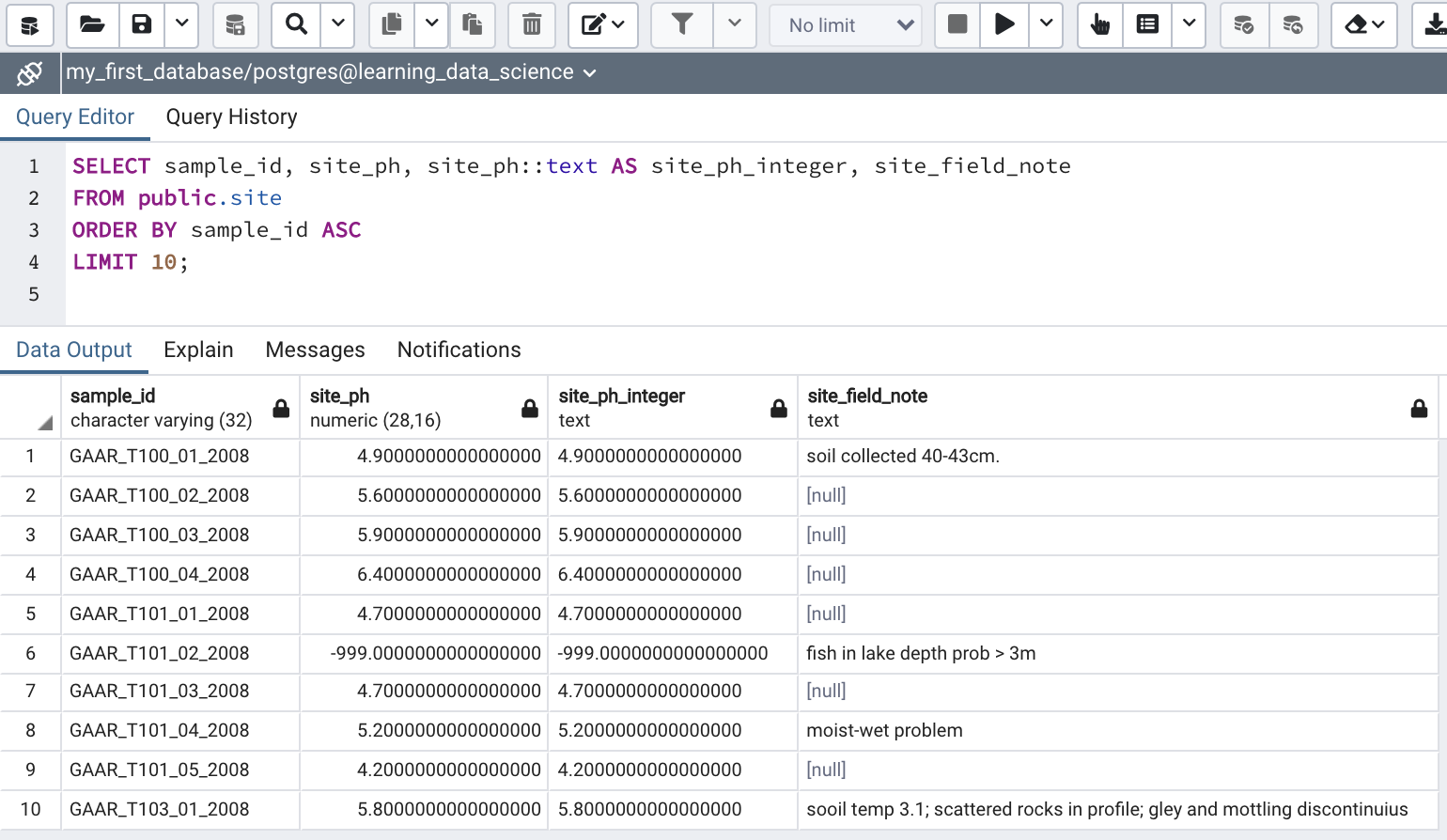Expand the Save file options arrow
Viewport: 1447px width, 840px height.
coord(181,25)
